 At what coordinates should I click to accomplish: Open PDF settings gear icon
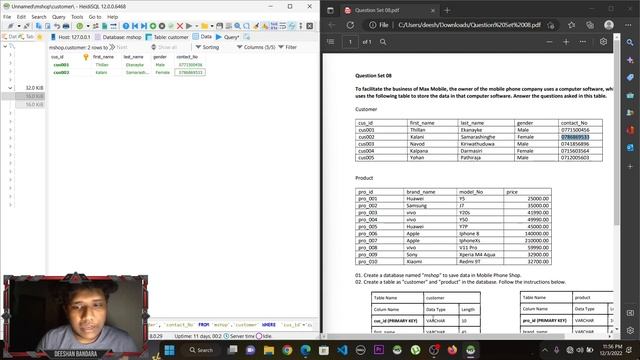pos(603,42)
